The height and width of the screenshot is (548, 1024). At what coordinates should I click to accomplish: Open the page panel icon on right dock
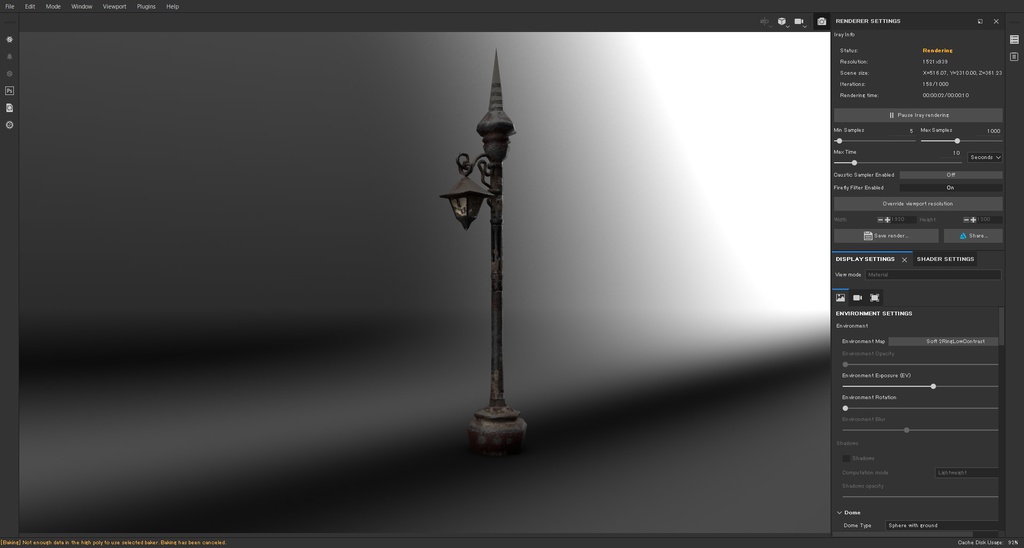coord(1014,57)
